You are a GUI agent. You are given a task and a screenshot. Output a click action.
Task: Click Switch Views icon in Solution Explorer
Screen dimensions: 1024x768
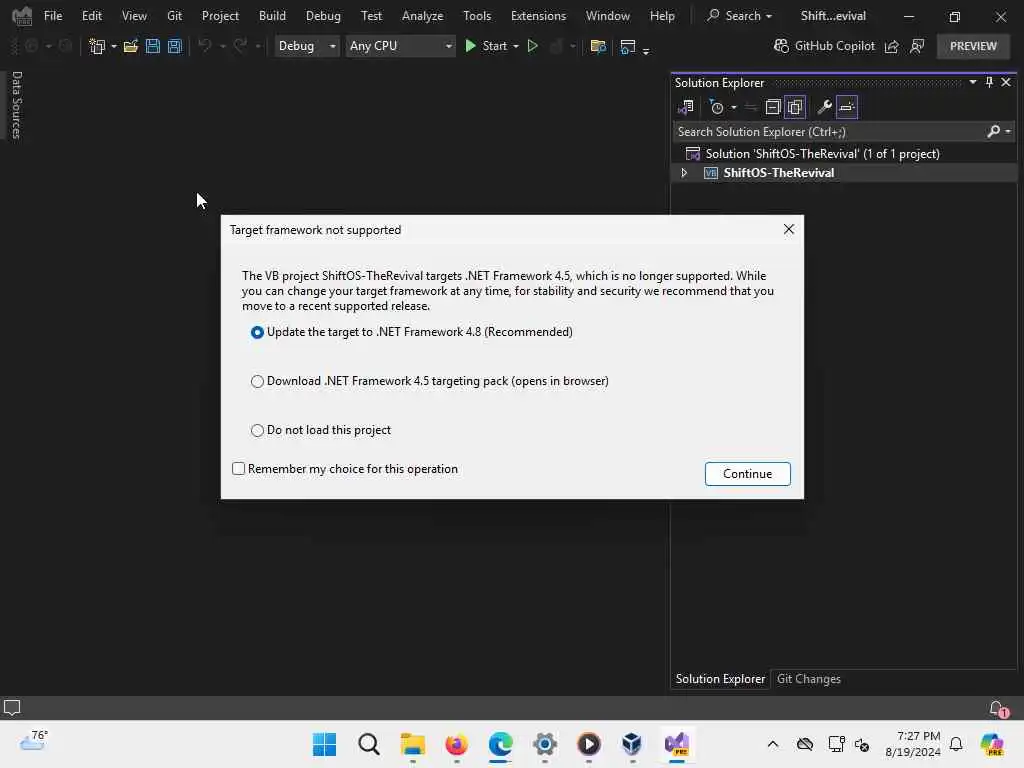(686, 107)
